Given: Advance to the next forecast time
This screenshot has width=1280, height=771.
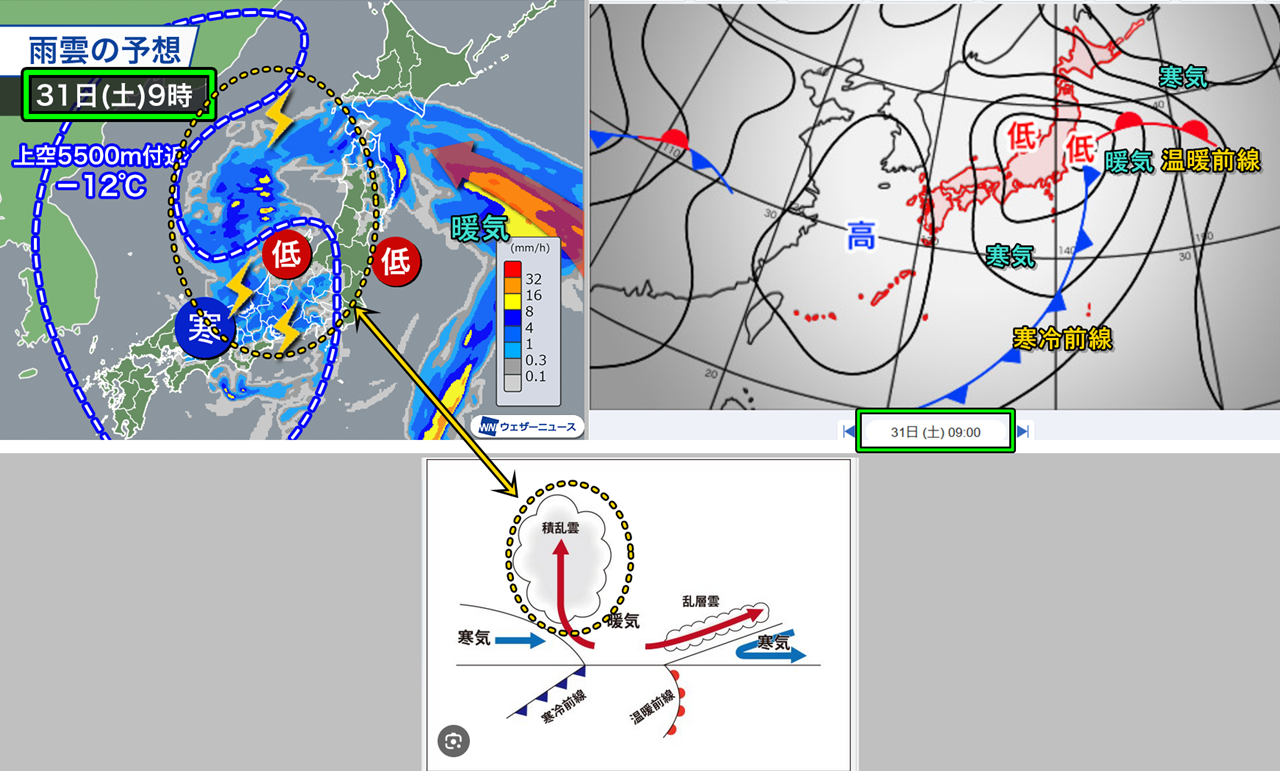Looking at the screenshot, I should point(1022,432).
